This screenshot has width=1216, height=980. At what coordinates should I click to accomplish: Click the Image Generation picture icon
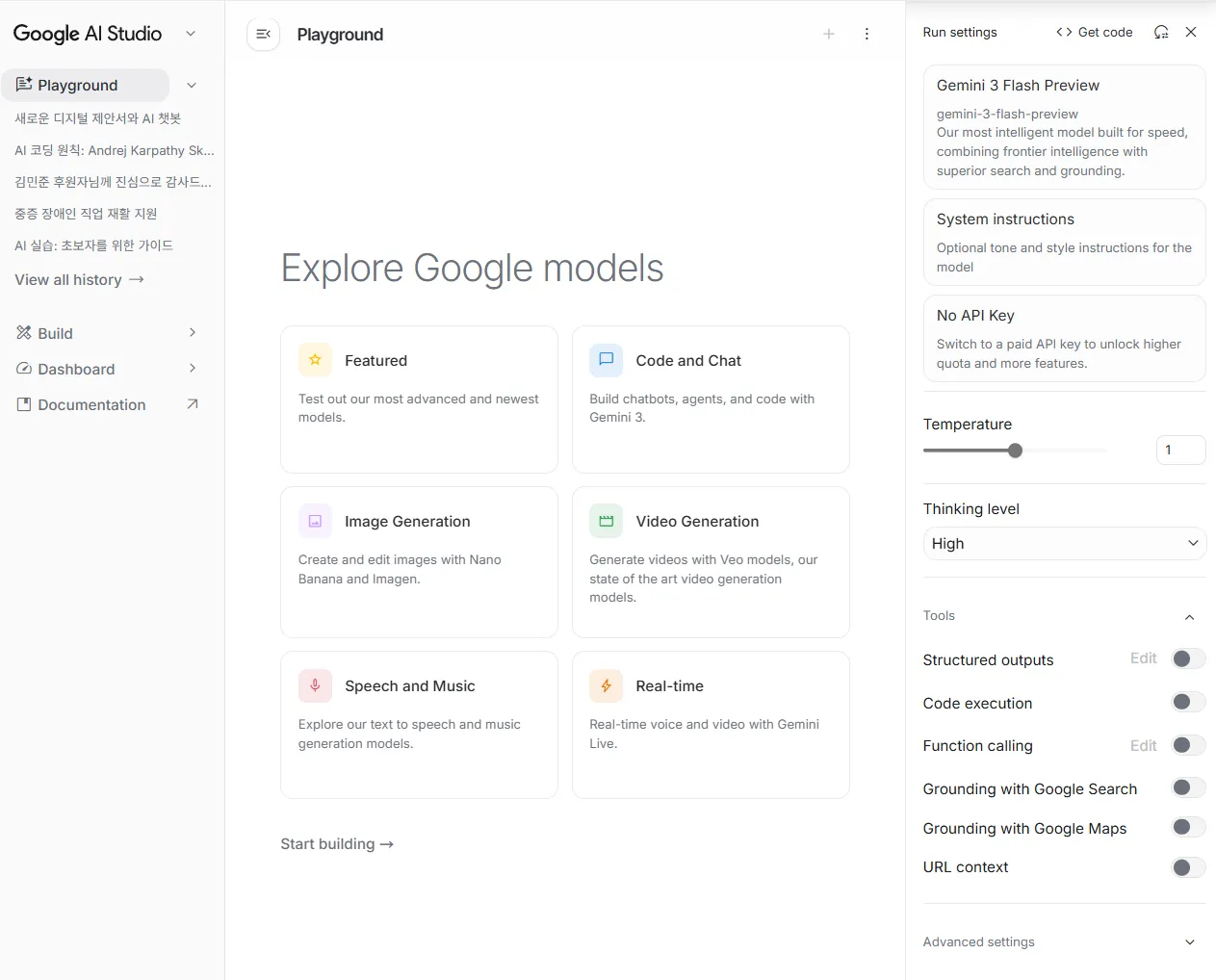tap(315, 521)
